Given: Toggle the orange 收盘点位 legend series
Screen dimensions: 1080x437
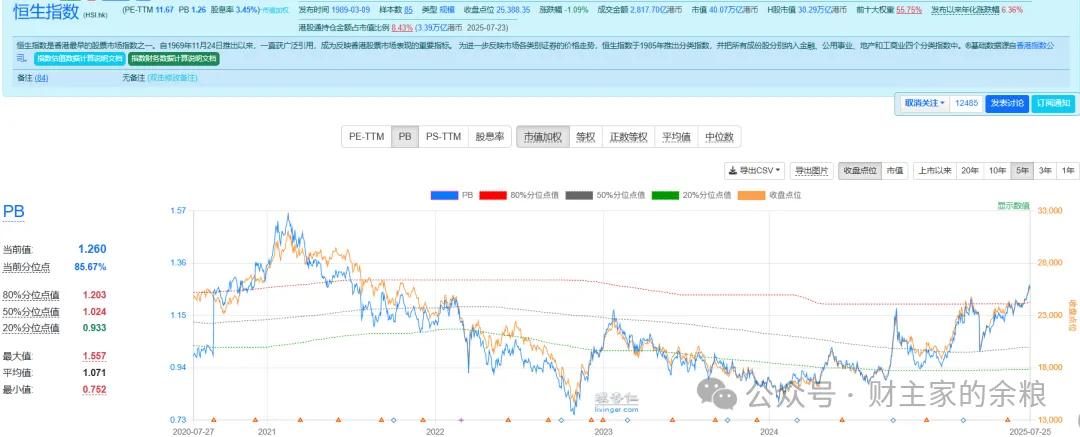Looking at the screenshot, I should (769, 195).
